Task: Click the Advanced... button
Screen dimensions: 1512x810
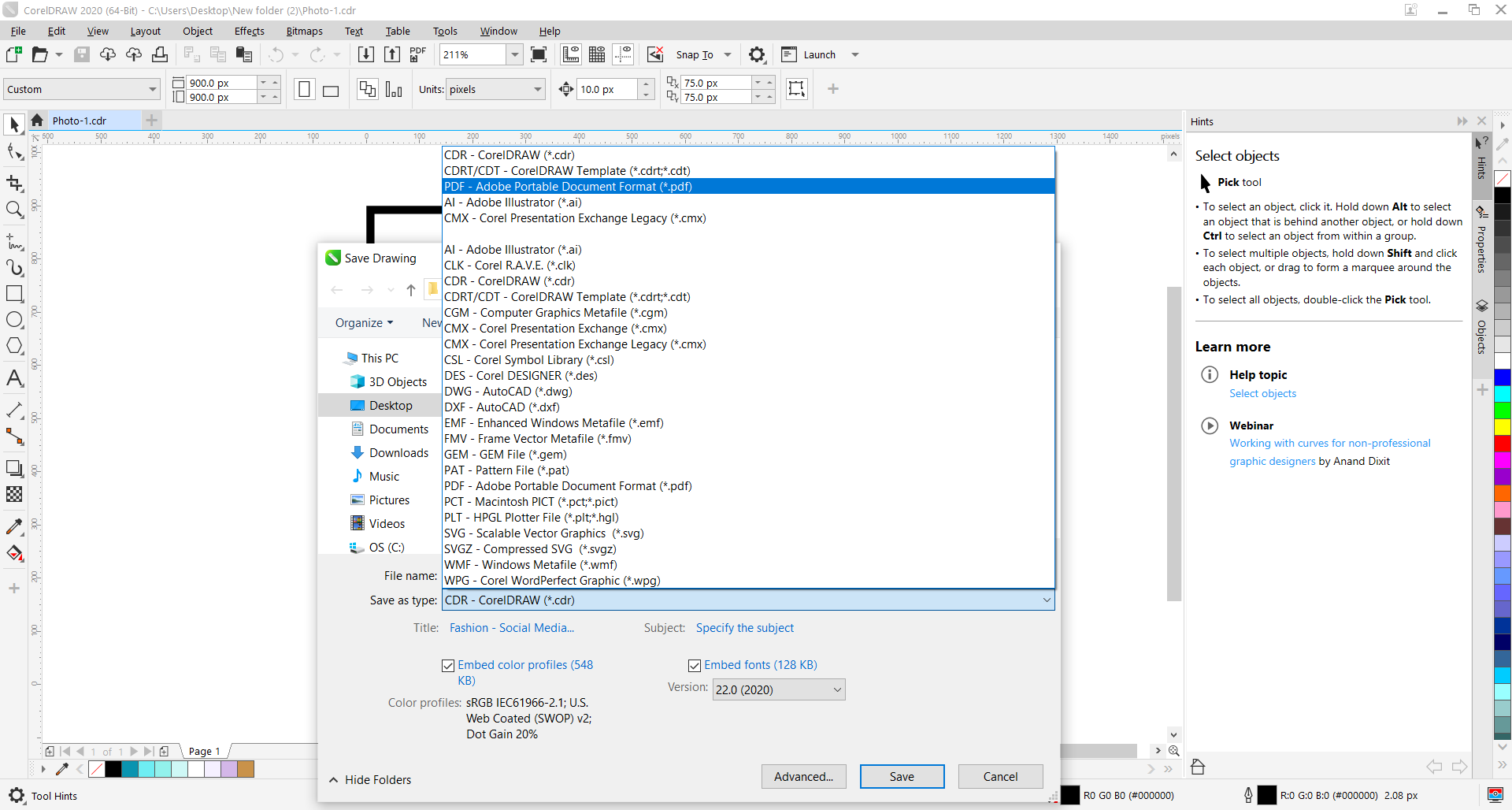Action: [803, 776]
